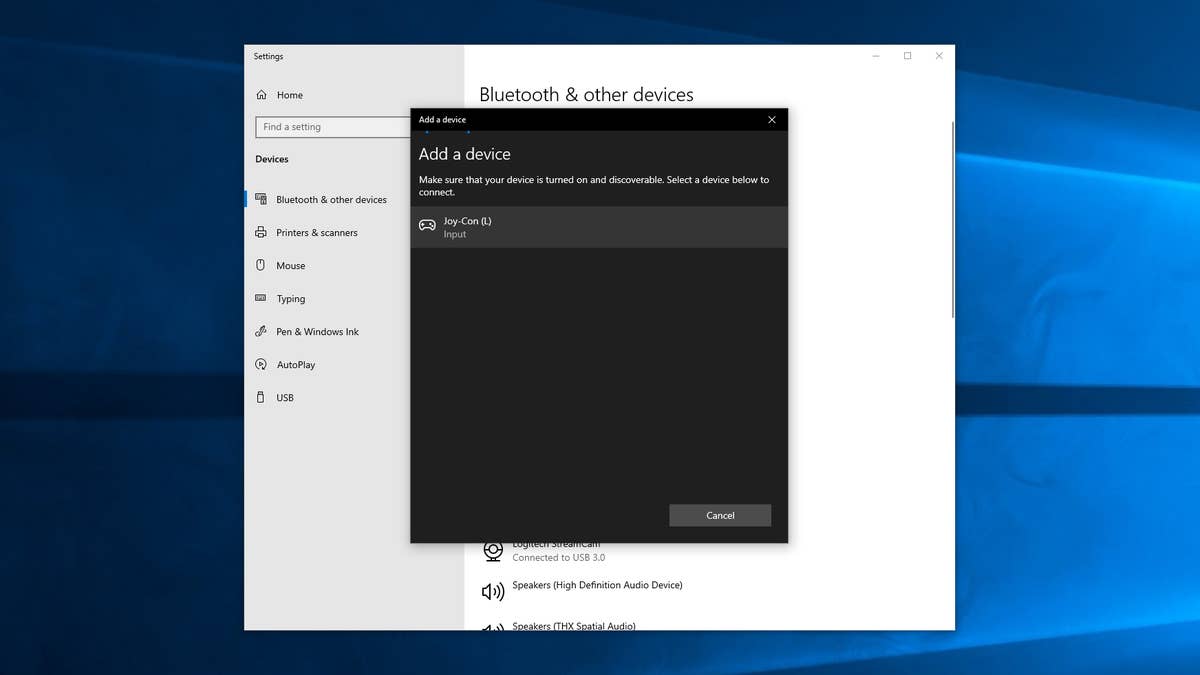Screen dimensions: 1200x675
Task: Maximize the Settings window
Action: point(907,56)
